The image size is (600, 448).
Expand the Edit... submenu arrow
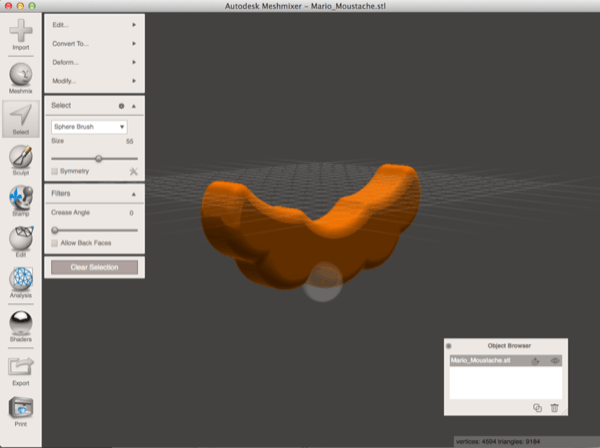tap(134, 25)
